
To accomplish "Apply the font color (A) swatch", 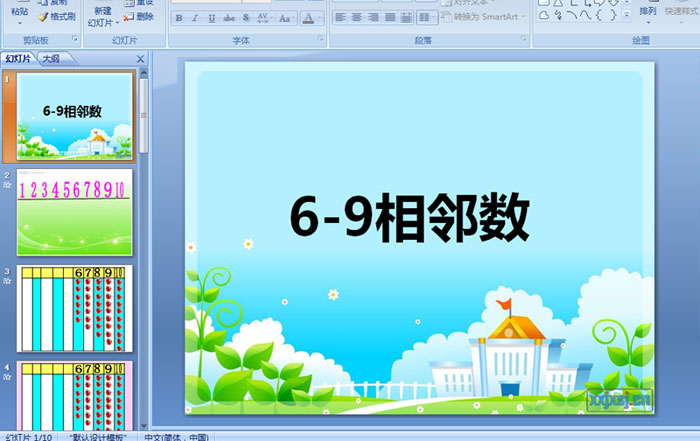I will (308, 18).
